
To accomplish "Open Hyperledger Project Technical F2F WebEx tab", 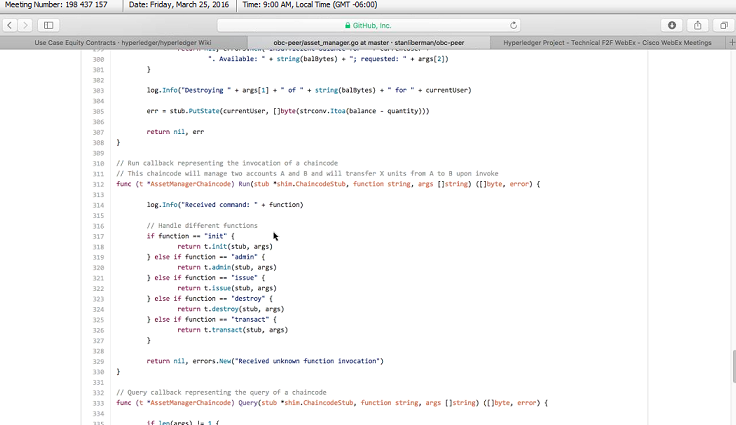I will click(607, 43).
